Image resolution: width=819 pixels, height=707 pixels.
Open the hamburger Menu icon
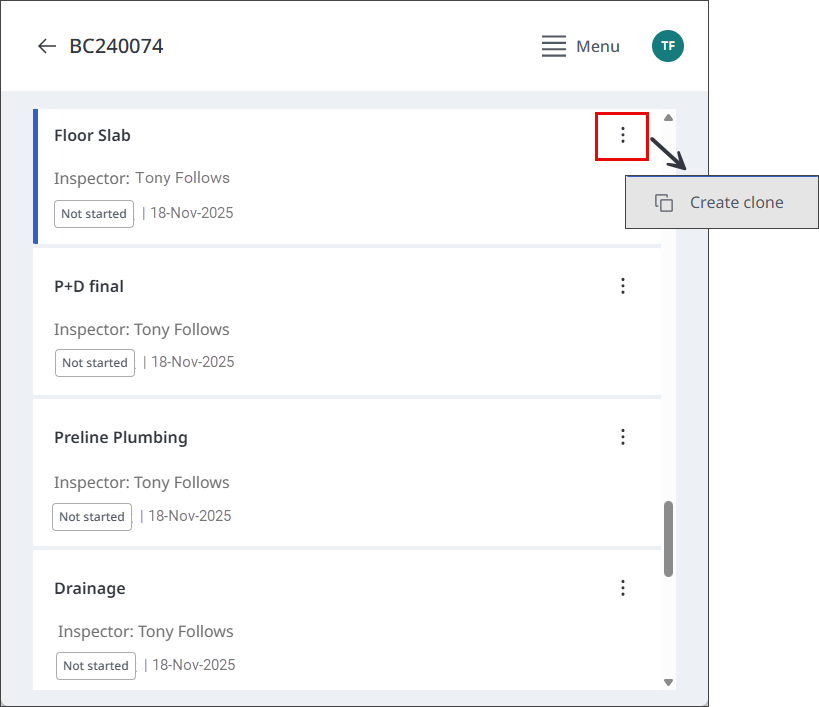coord(554,46)
